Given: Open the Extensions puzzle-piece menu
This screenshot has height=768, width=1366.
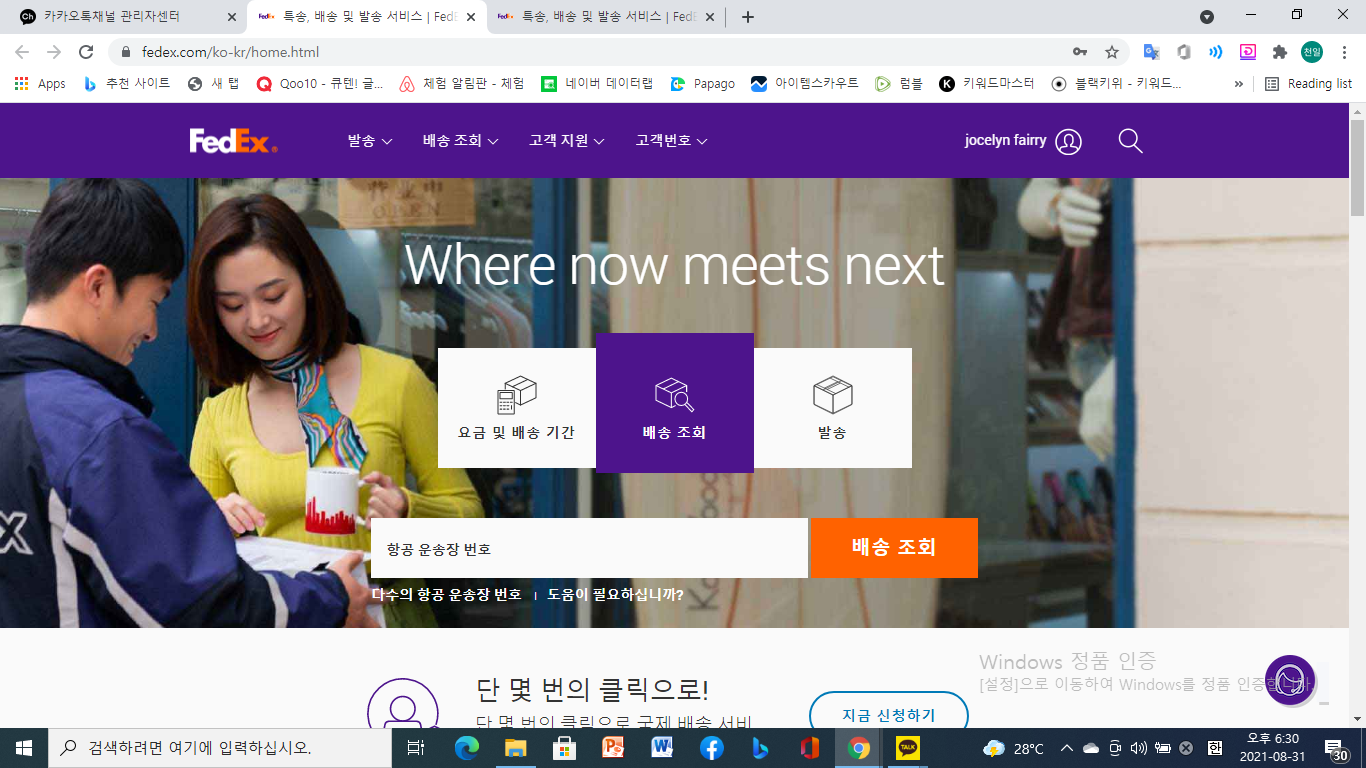Looking at the screenshot, I should (x=1279, y=52).
